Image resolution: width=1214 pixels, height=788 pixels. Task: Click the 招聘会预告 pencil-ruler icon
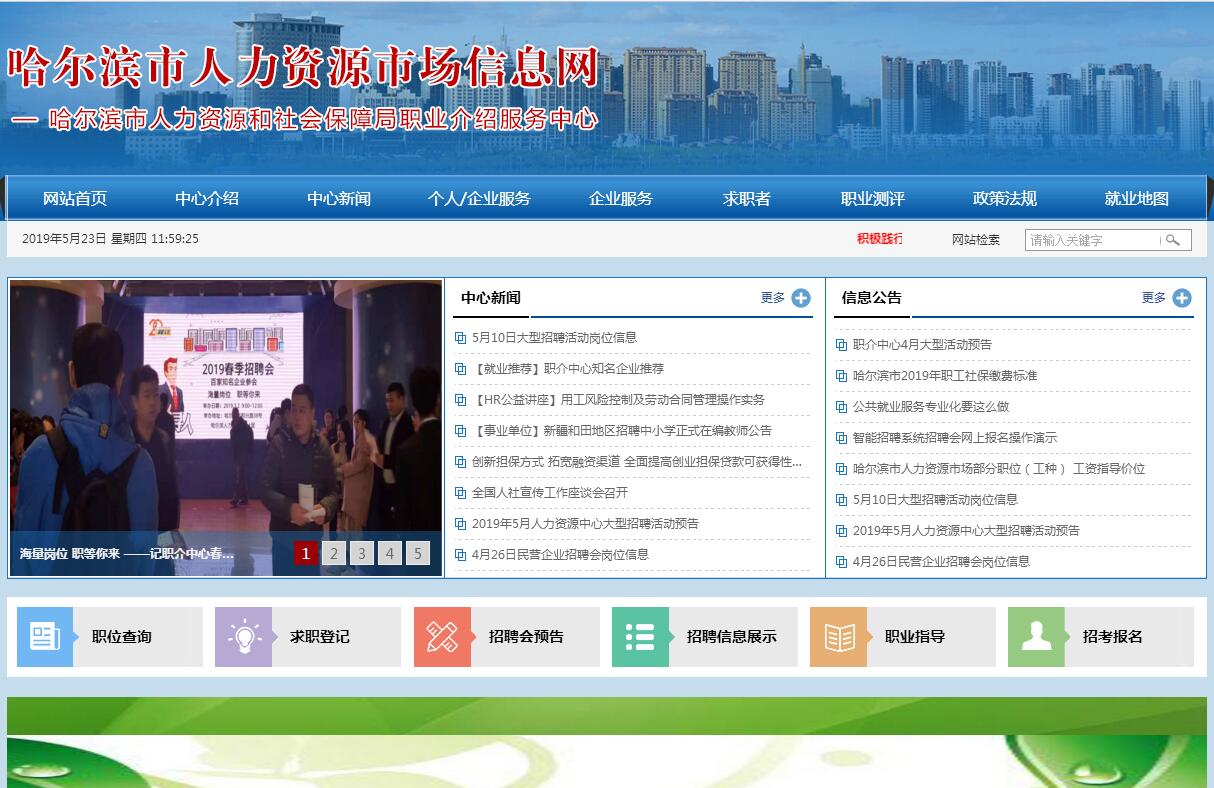[442, 637]
